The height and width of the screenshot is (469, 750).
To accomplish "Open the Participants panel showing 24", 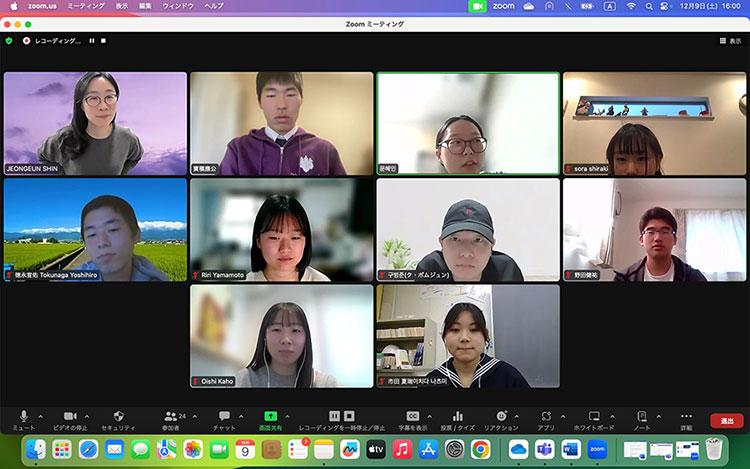I will point(172,416).
